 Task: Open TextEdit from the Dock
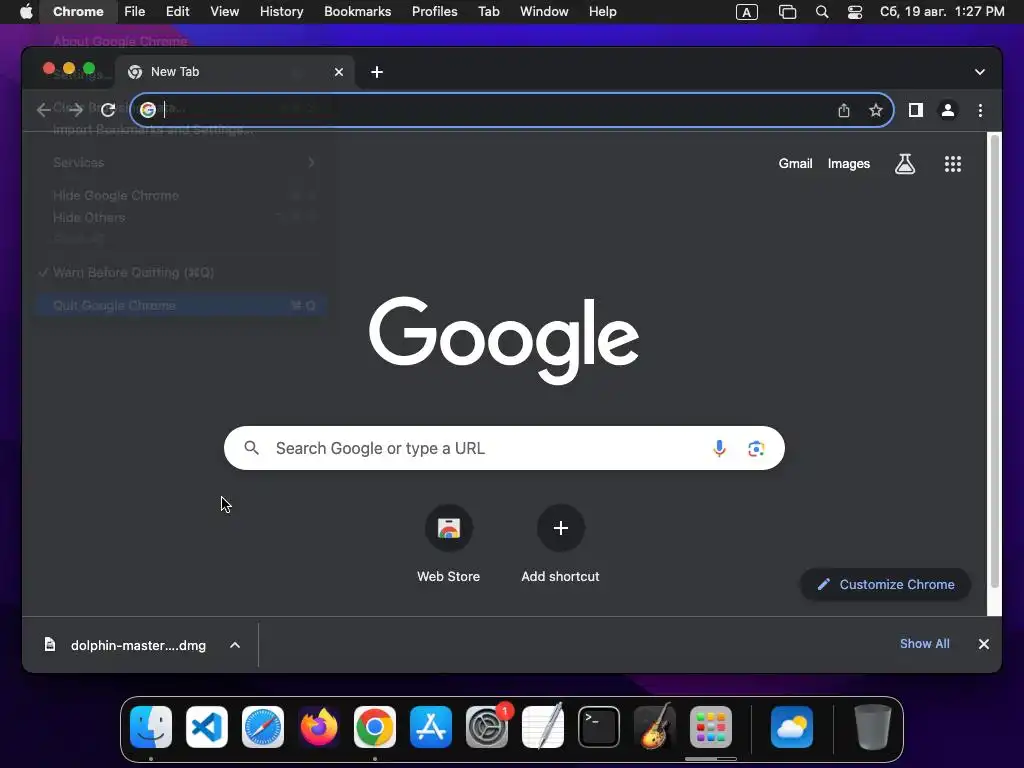pyautogui.click(x=543, y=727)
